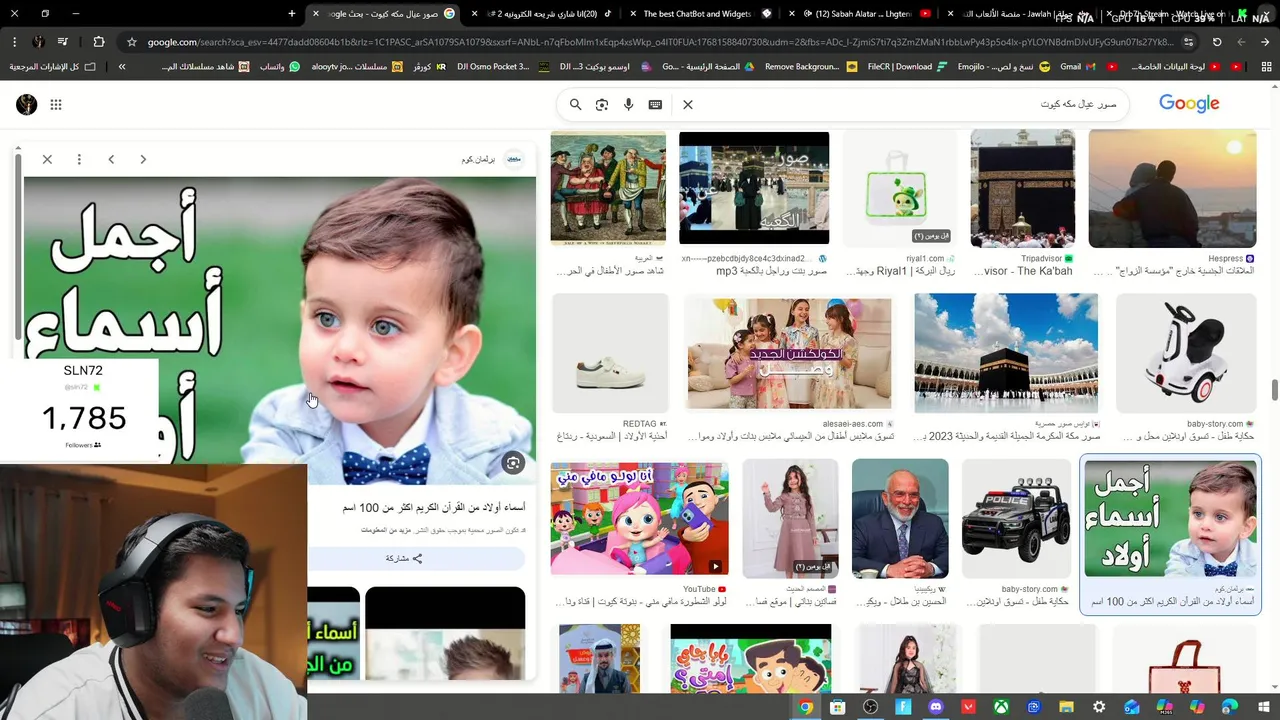Open a new tab with plus button
The height and width of the screenshot is (720, 1280).
coord(292,14)
